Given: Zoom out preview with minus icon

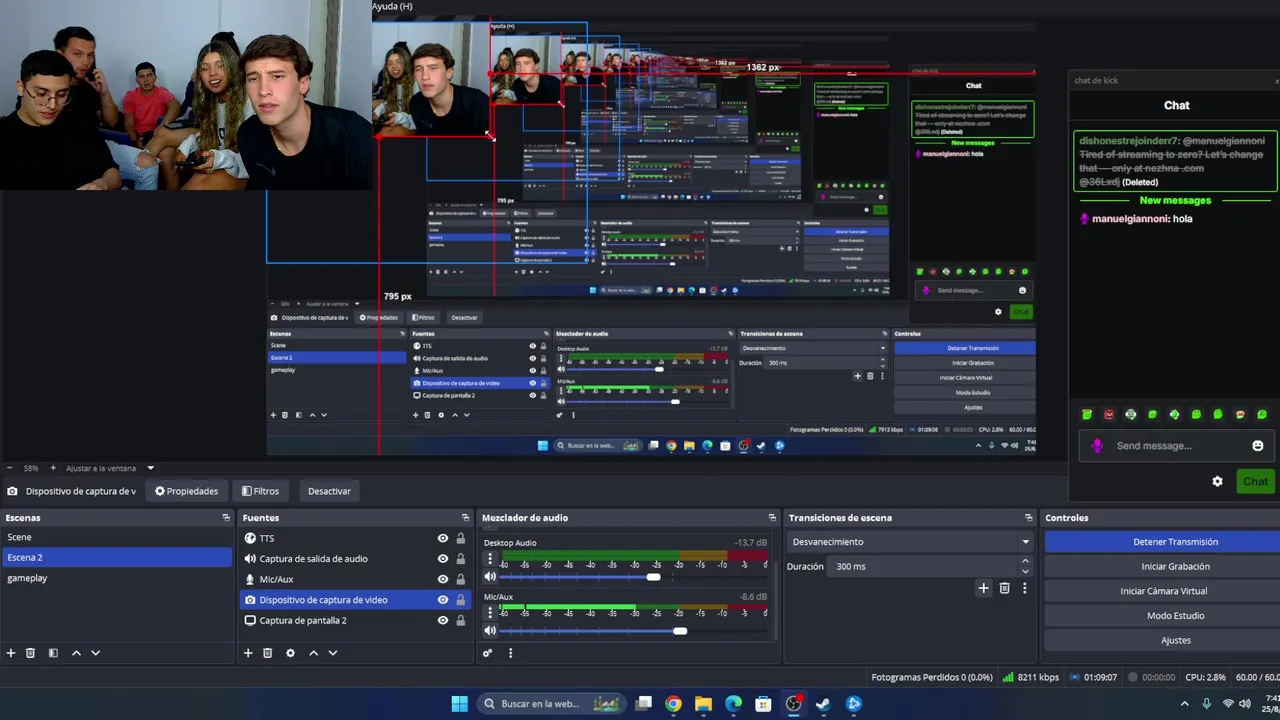Looking at the screenshot, I should click(x=10, y=468).
